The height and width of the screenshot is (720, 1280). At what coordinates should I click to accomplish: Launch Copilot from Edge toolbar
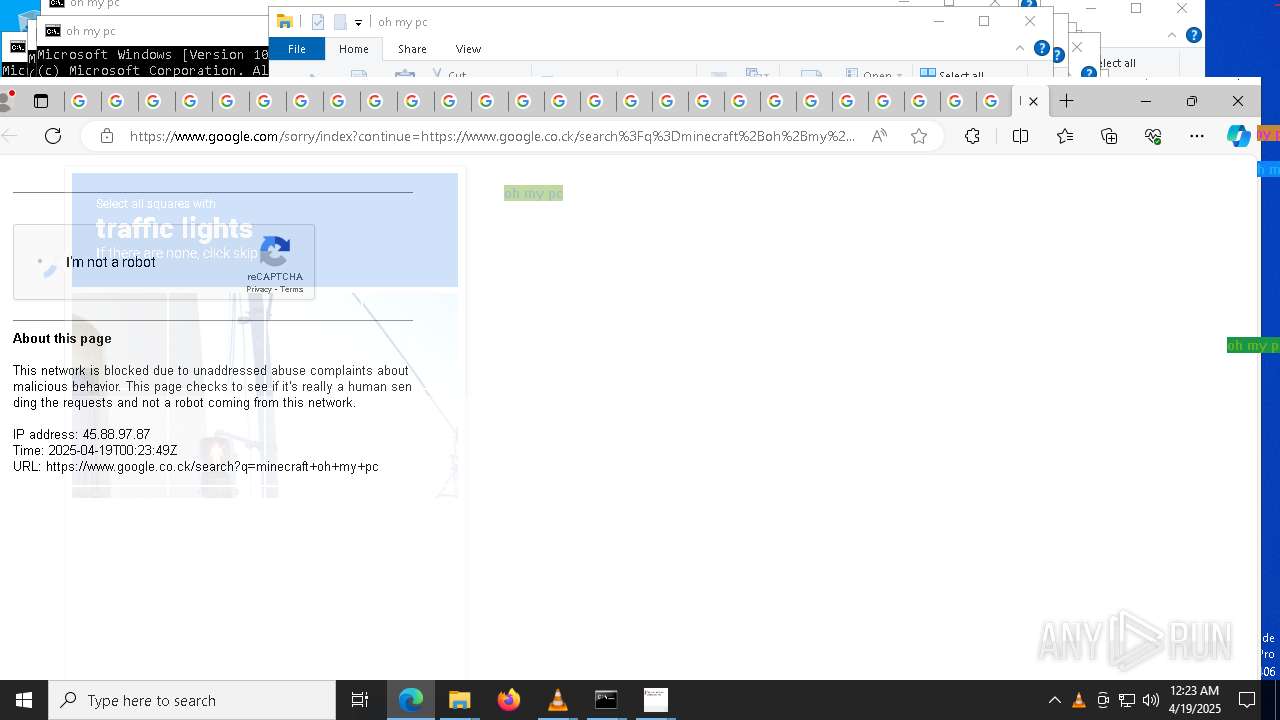(1239, 136)
